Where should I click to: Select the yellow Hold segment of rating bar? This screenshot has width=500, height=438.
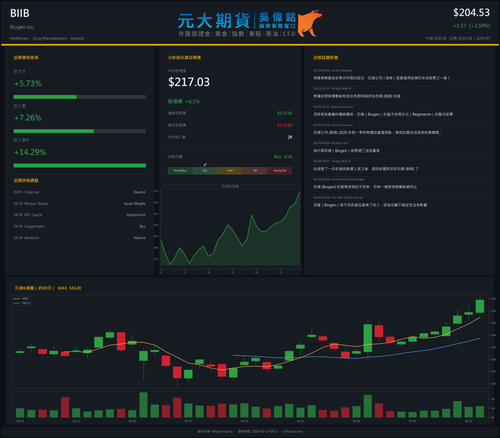230,171
